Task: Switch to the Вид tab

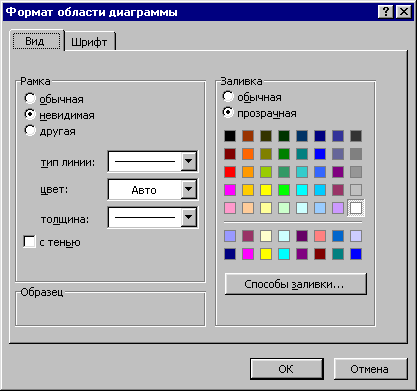Action: tap(37, 41)
